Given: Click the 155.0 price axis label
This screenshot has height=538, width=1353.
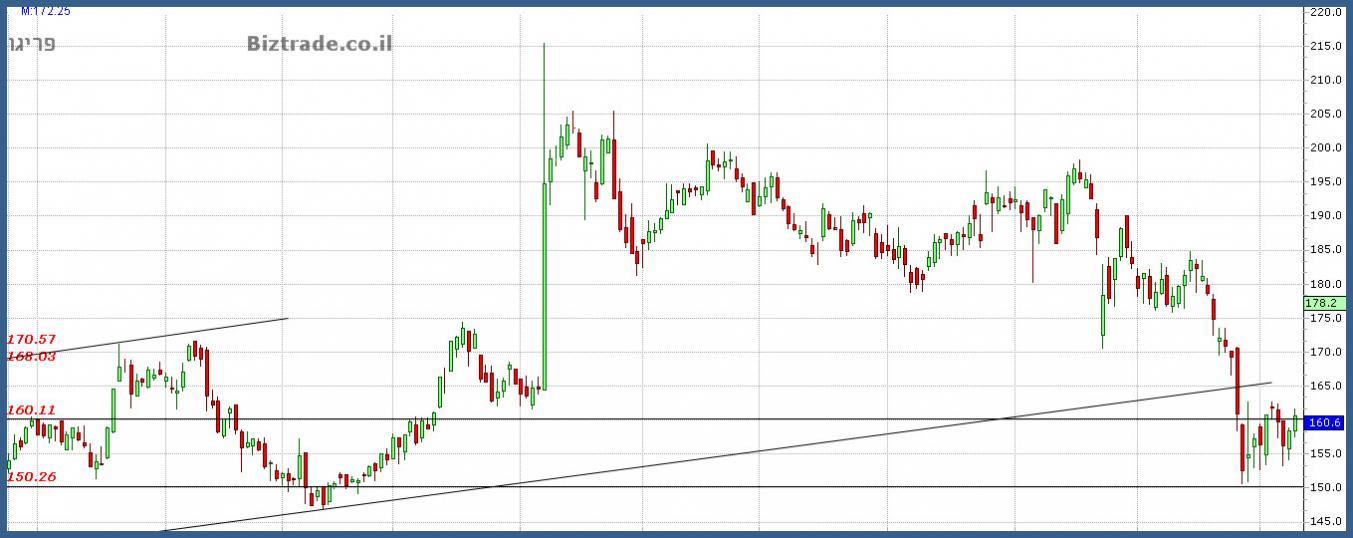Looking at the screenshot, I should click(x=1324, y=454).
